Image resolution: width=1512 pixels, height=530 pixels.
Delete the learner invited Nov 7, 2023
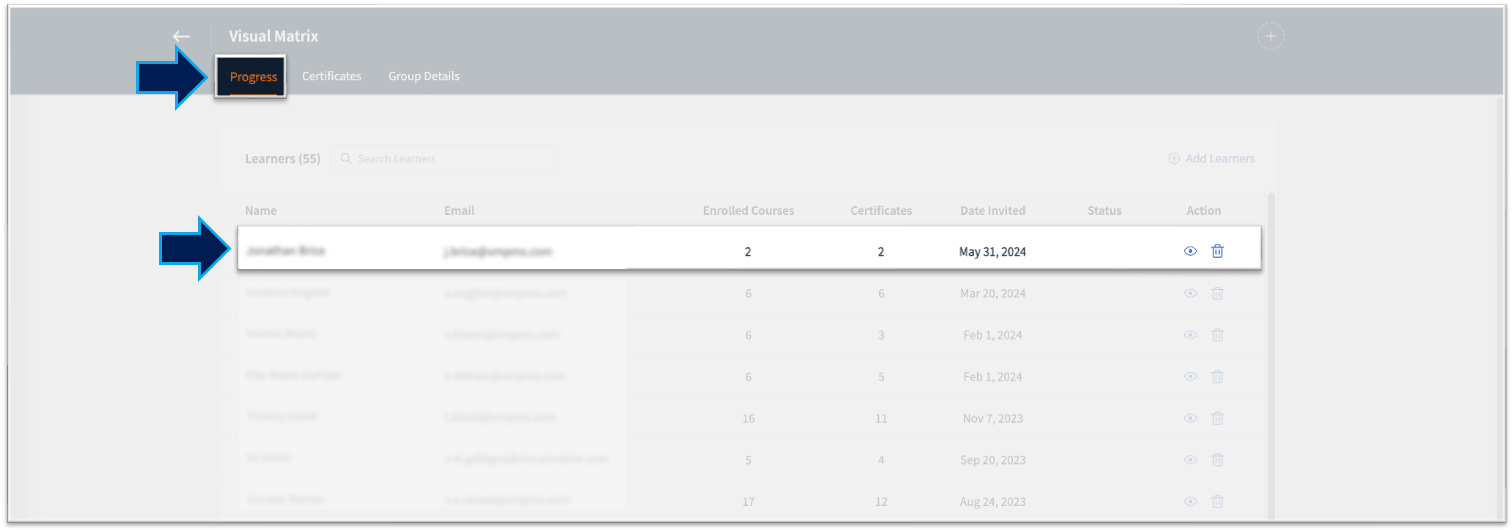pyautogui.click(x=1217, y=418)
